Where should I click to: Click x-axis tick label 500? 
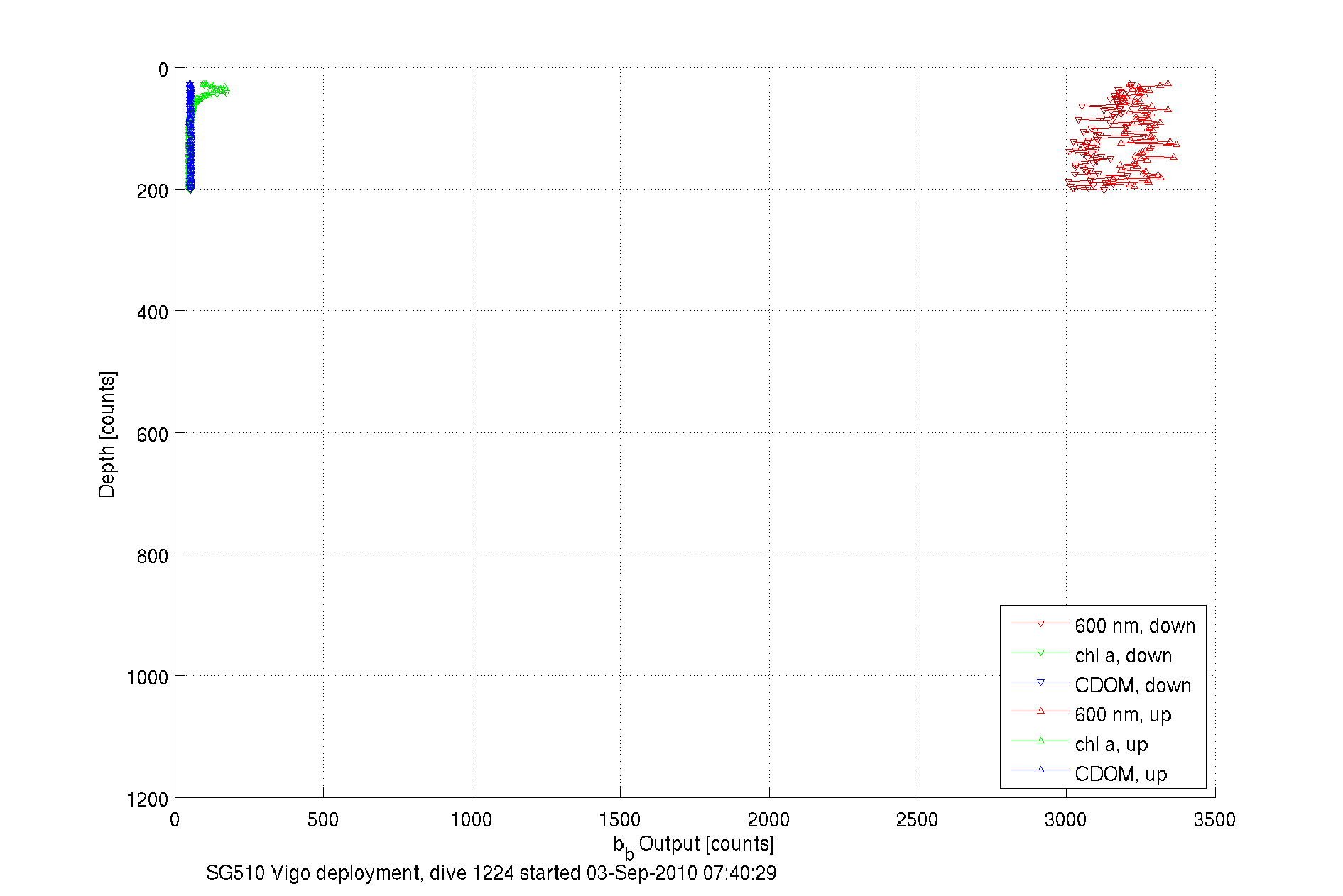click(x=323, y=820)
